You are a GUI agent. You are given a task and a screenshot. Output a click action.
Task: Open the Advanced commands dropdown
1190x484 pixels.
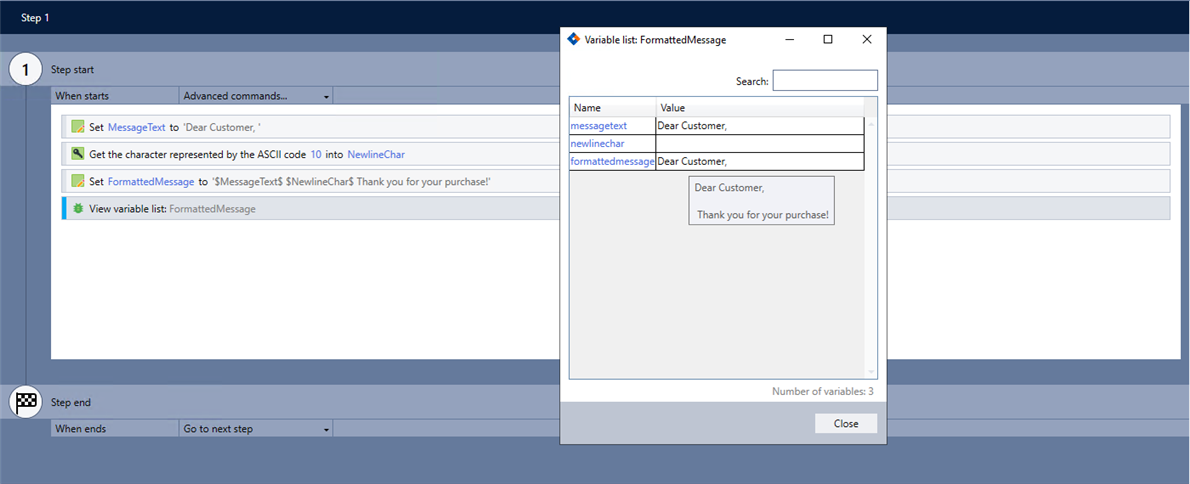(x=256, y=96)
